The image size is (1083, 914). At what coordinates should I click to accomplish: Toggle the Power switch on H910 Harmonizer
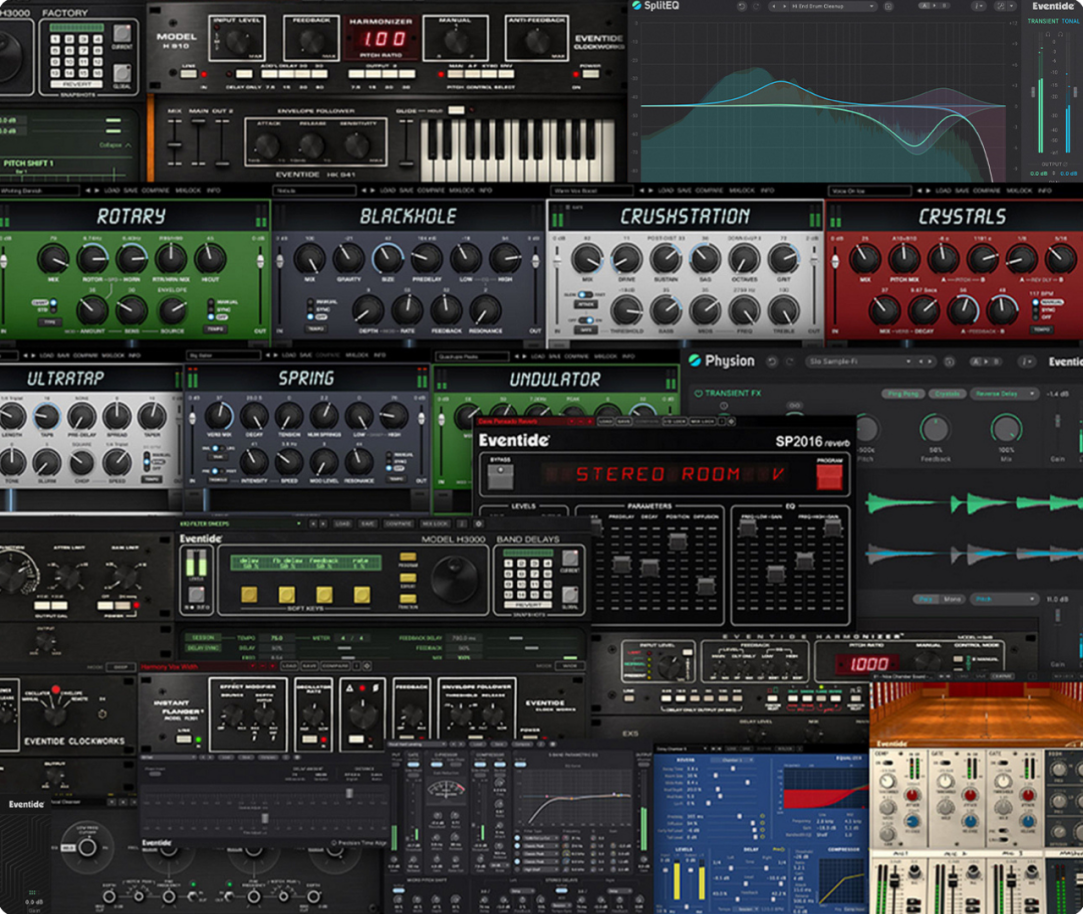591,73
